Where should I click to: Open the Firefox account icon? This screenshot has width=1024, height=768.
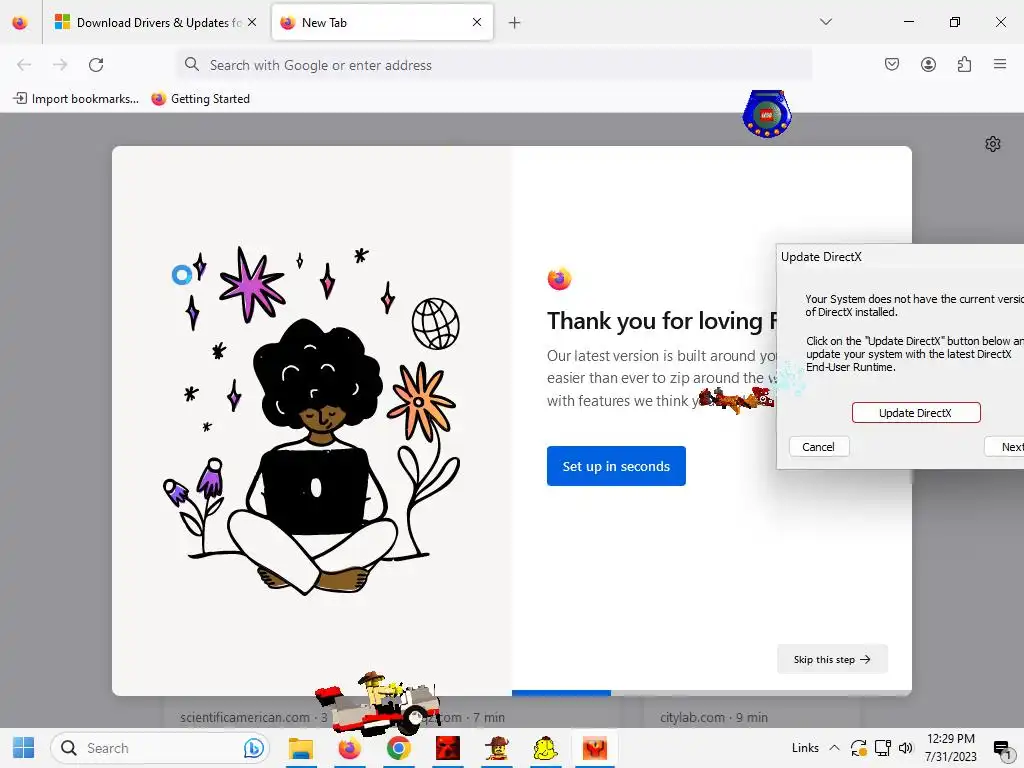point(928,64)
